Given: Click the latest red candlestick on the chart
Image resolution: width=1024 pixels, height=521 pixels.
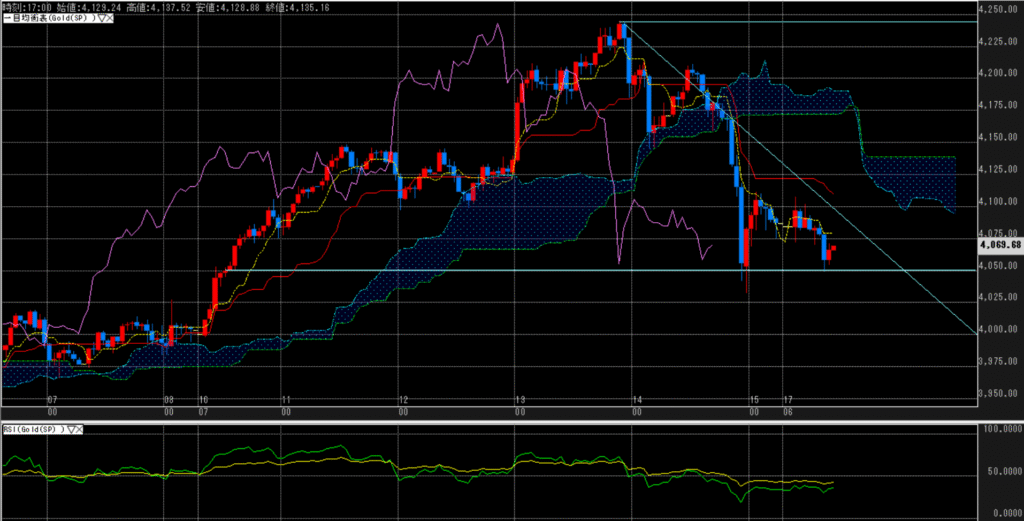Looking at the screenshot, I should (833, 249).
